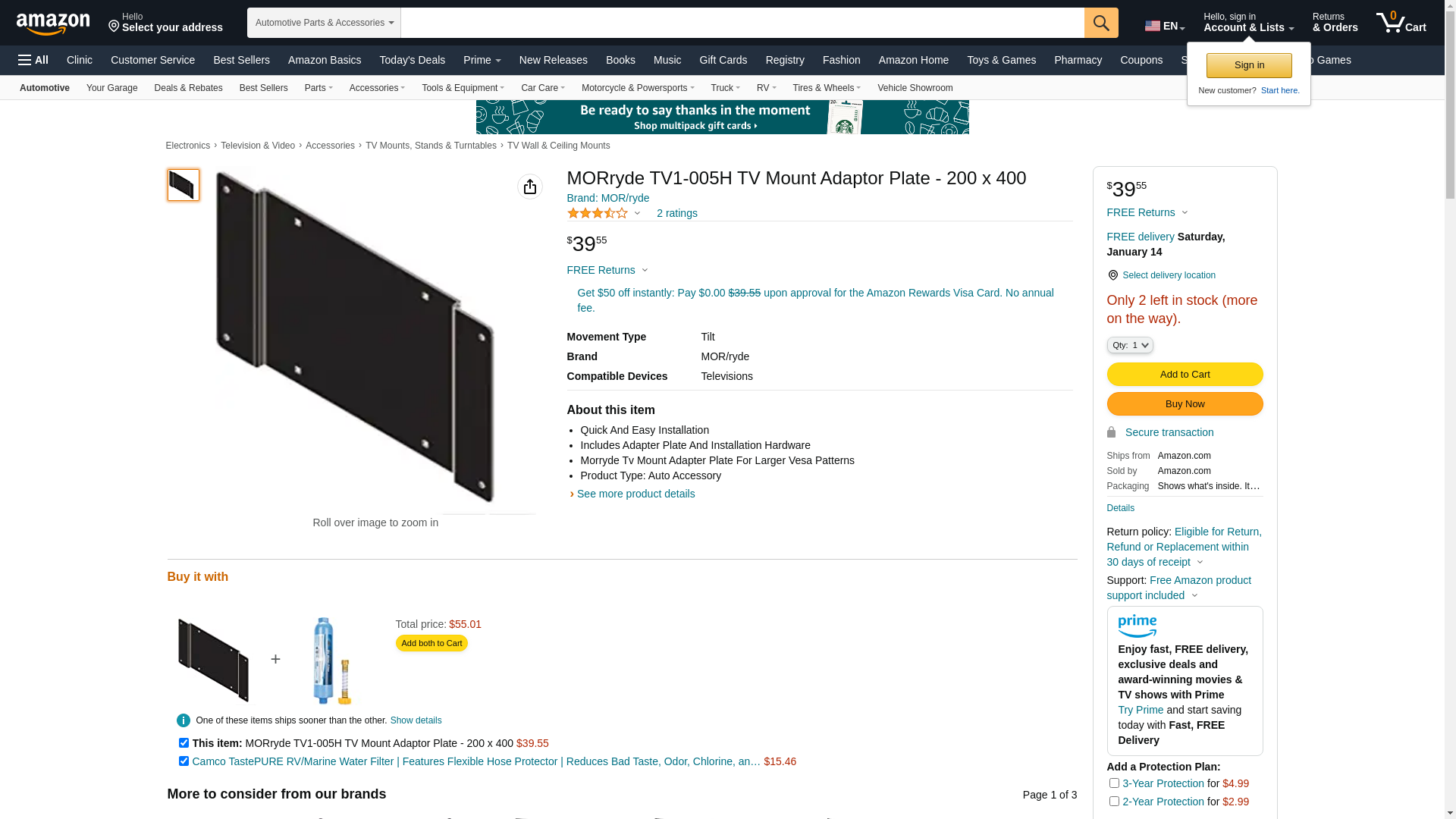Image resolution: width=1456 pixels, height=819 pixels.
Task: Click the Add to Cart button
Action: pyautogui.click(x=1185, y=375)
